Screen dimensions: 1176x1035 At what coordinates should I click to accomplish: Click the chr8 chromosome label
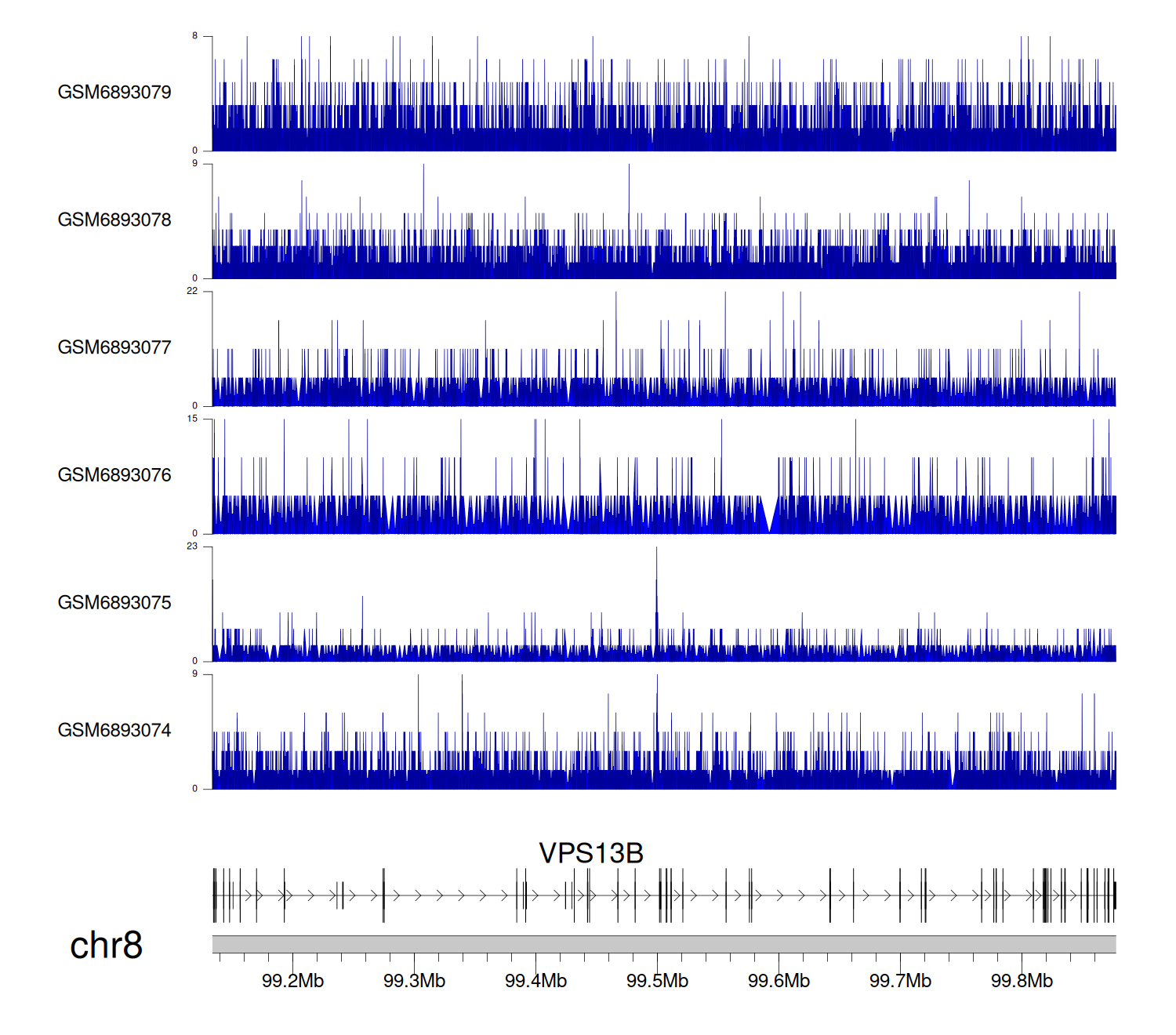pyautogui.click(x=106, y=946)
